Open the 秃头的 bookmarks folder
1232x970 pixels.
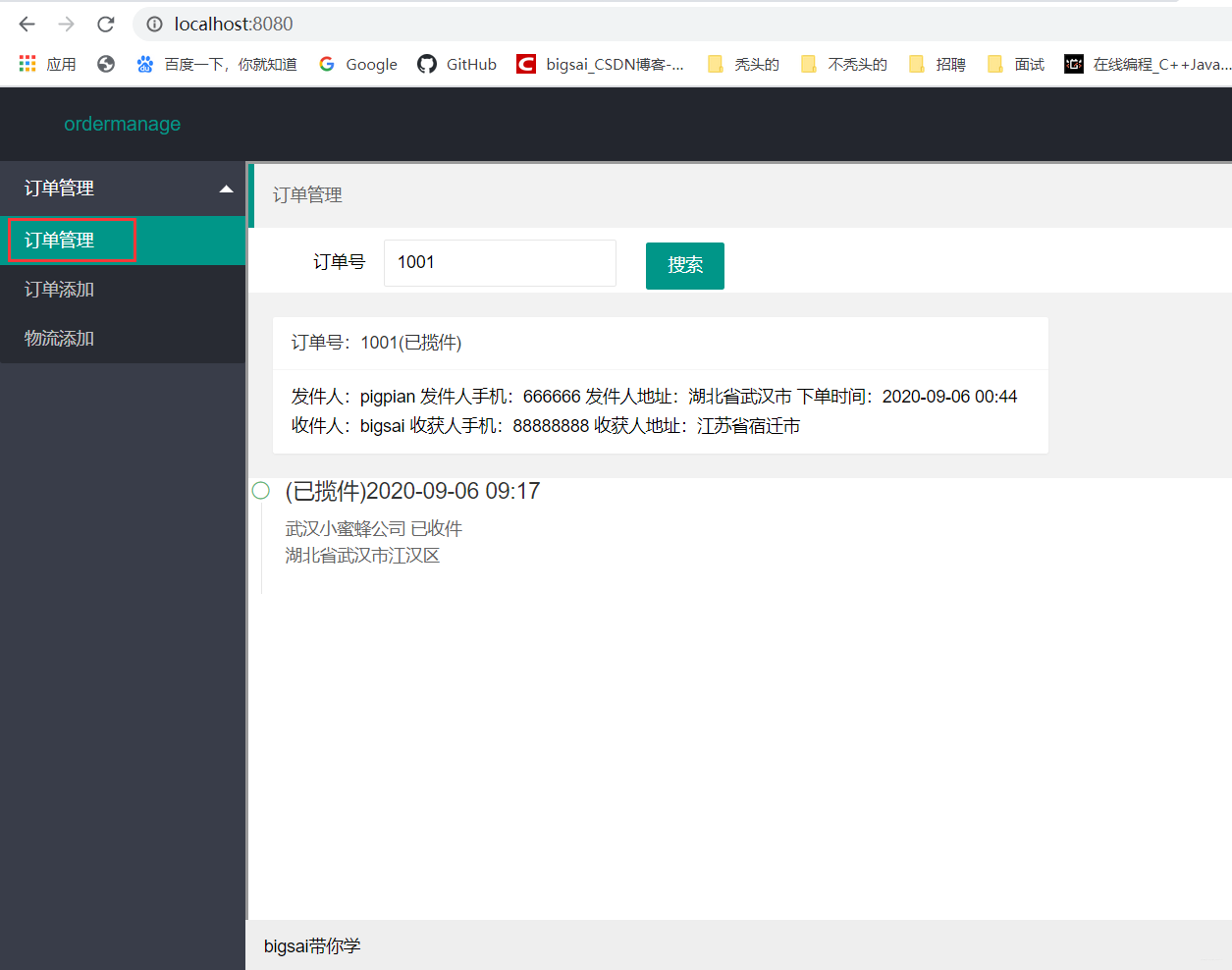(x=743, y=64)
